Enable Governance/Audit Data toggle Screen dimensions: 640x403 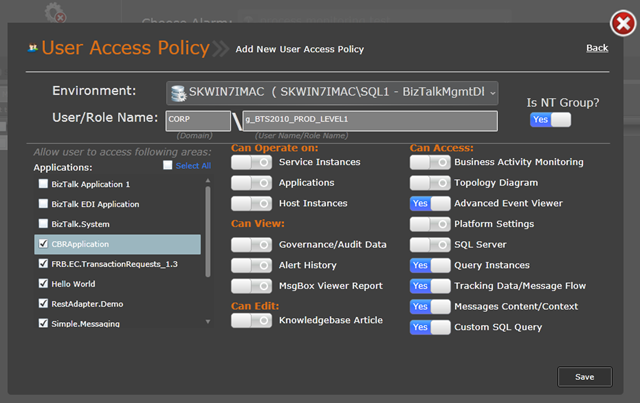click(251, 245)
